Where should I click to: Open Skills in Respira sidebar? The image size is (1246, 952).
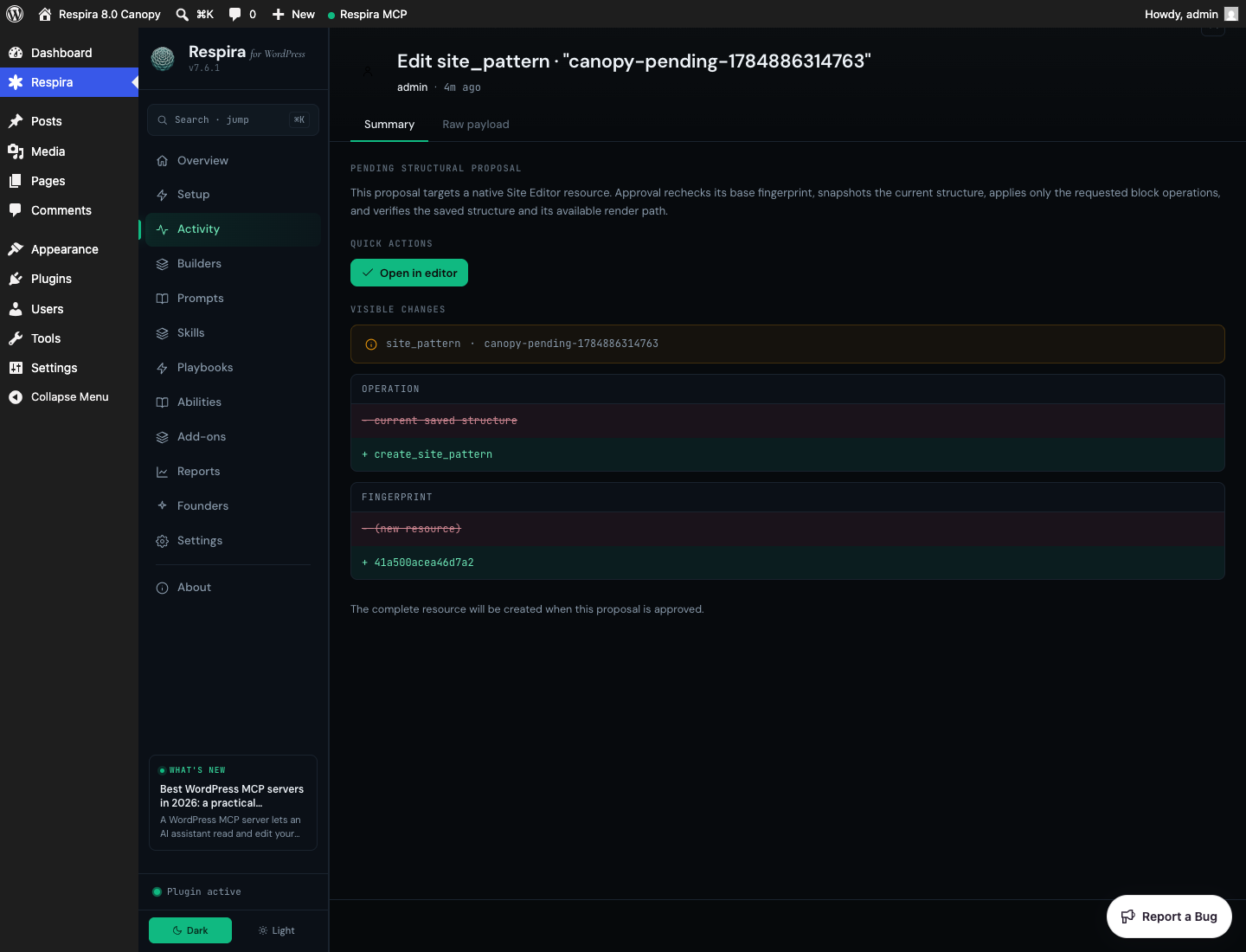coord(234,333)
